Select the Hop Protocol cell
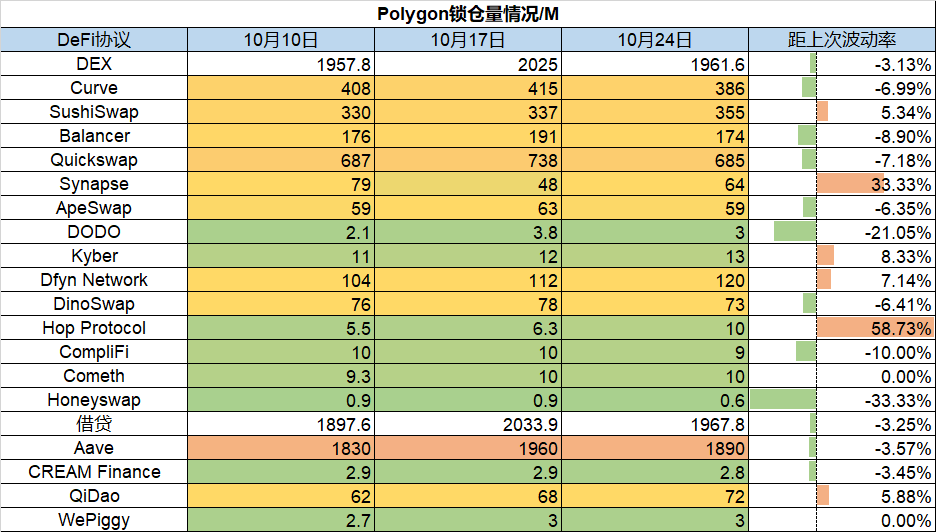Viewport: 936px width, 532px height. (94, 328)
